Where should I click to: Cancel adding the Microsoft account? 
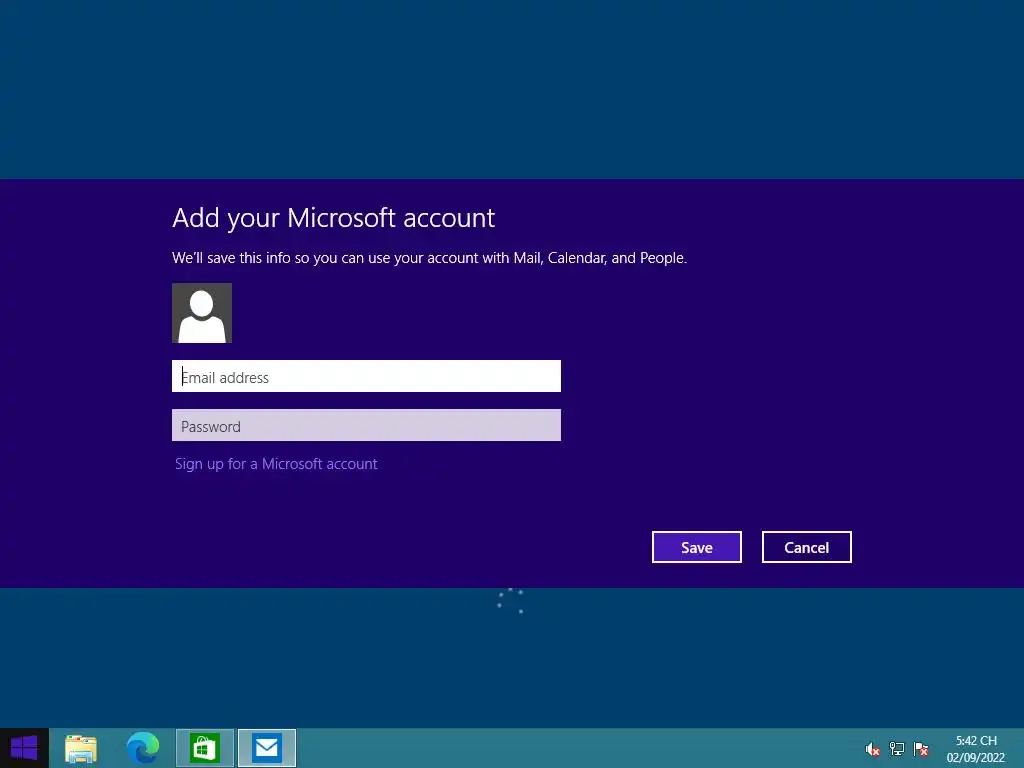click(x=807, y=547)
